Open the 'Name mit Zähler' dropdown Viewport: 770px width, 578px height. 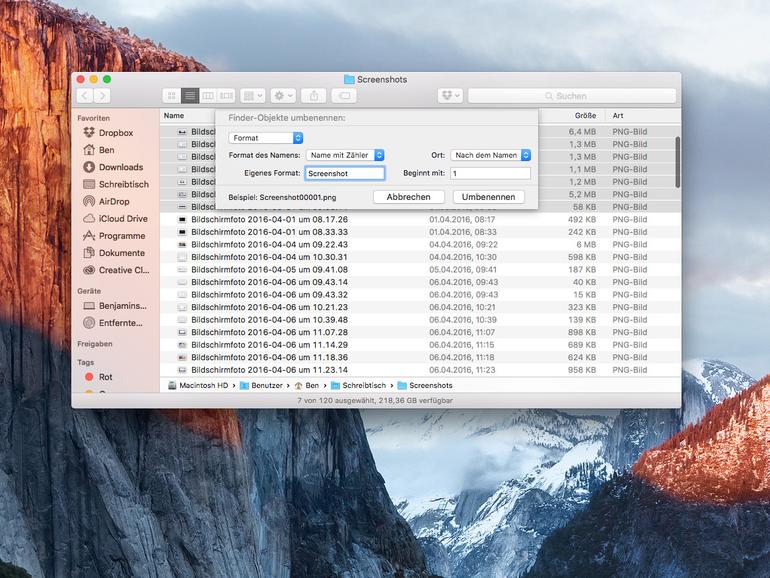click(x=345, y=155)
